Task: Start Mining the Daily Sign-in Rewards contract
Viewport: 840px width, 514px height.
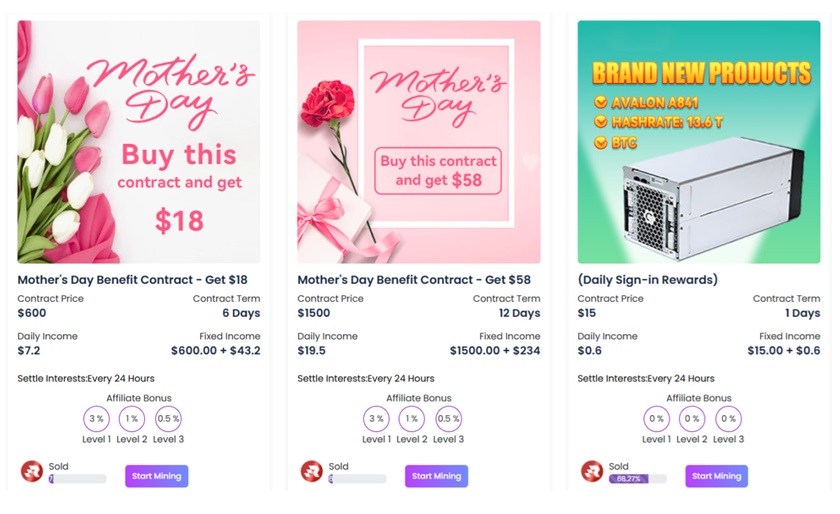Action: [717, 476]
